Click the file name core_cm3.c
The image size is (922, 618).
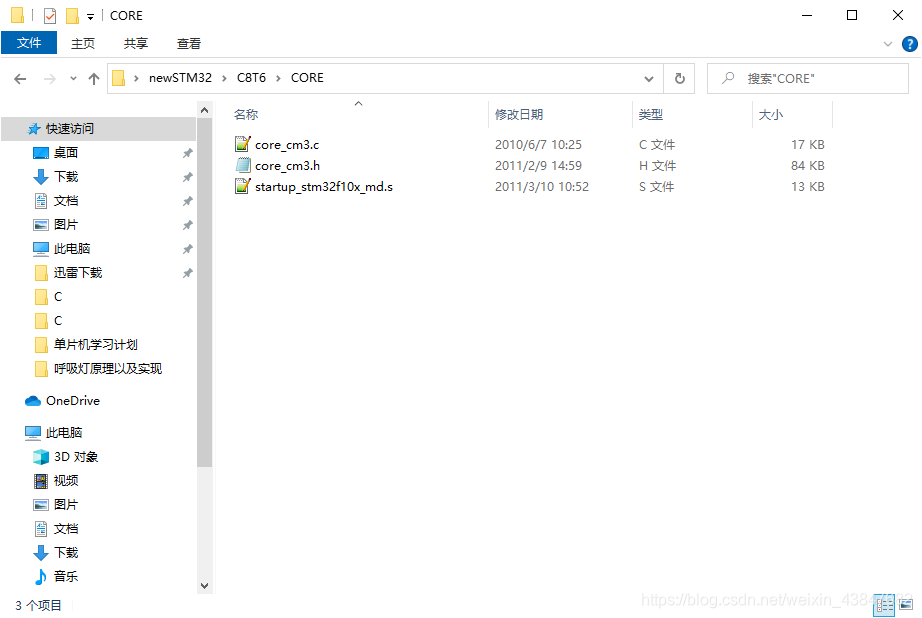click(x=287, y=145)
